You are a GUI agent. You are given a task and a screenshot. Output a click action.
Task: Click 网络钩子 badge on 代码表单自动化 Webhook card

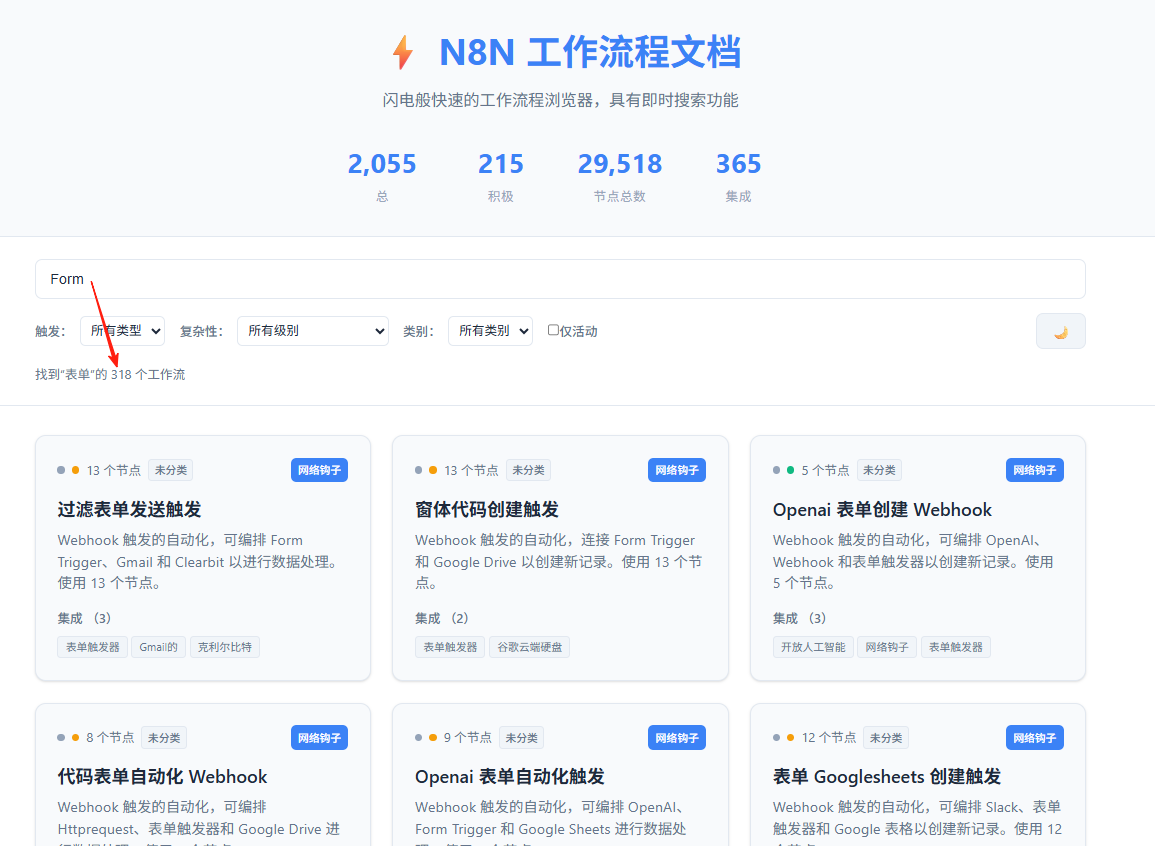319,738
